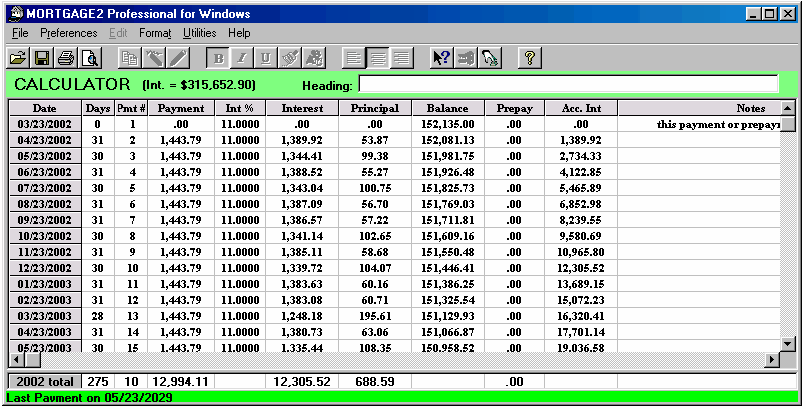Screen dimensions: 806x409
Task: Open the File menu
Action: point(20,33)
